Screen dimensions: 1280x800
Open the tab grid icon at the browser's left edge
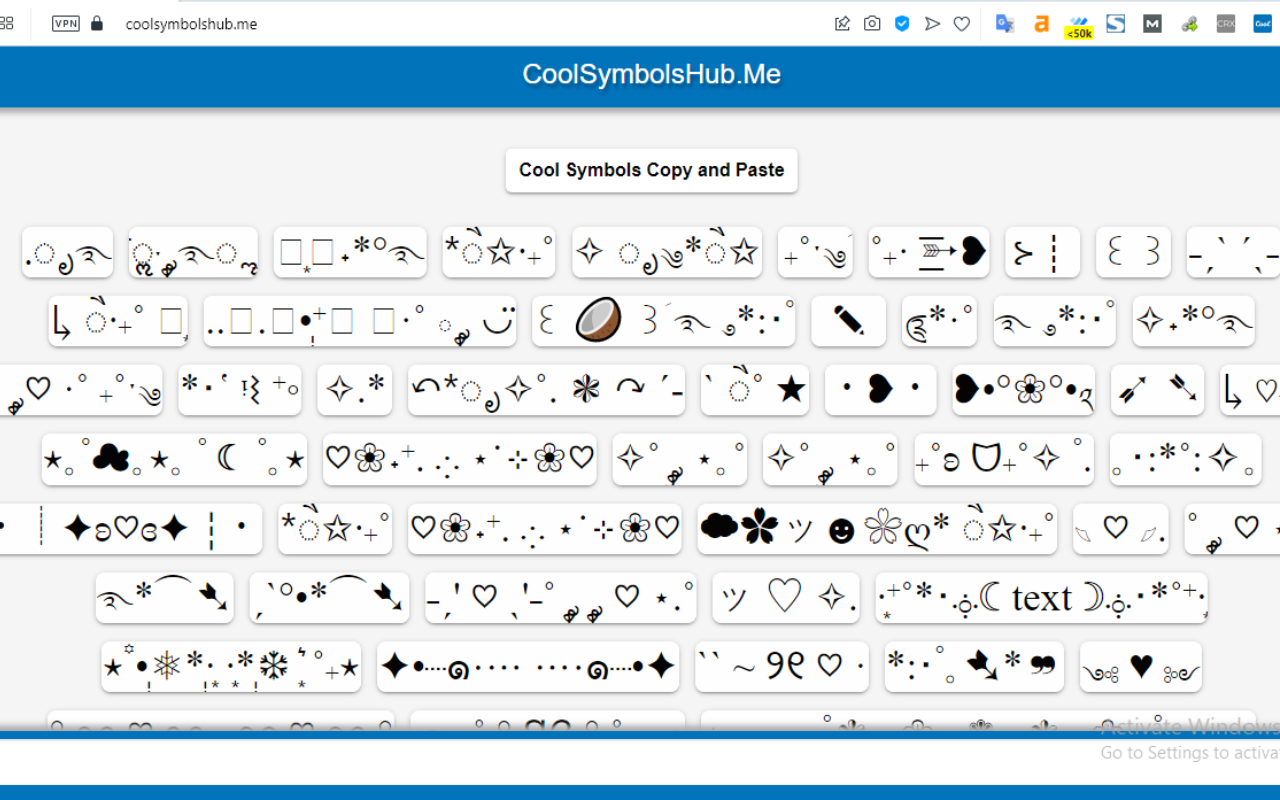click(6, 22)
